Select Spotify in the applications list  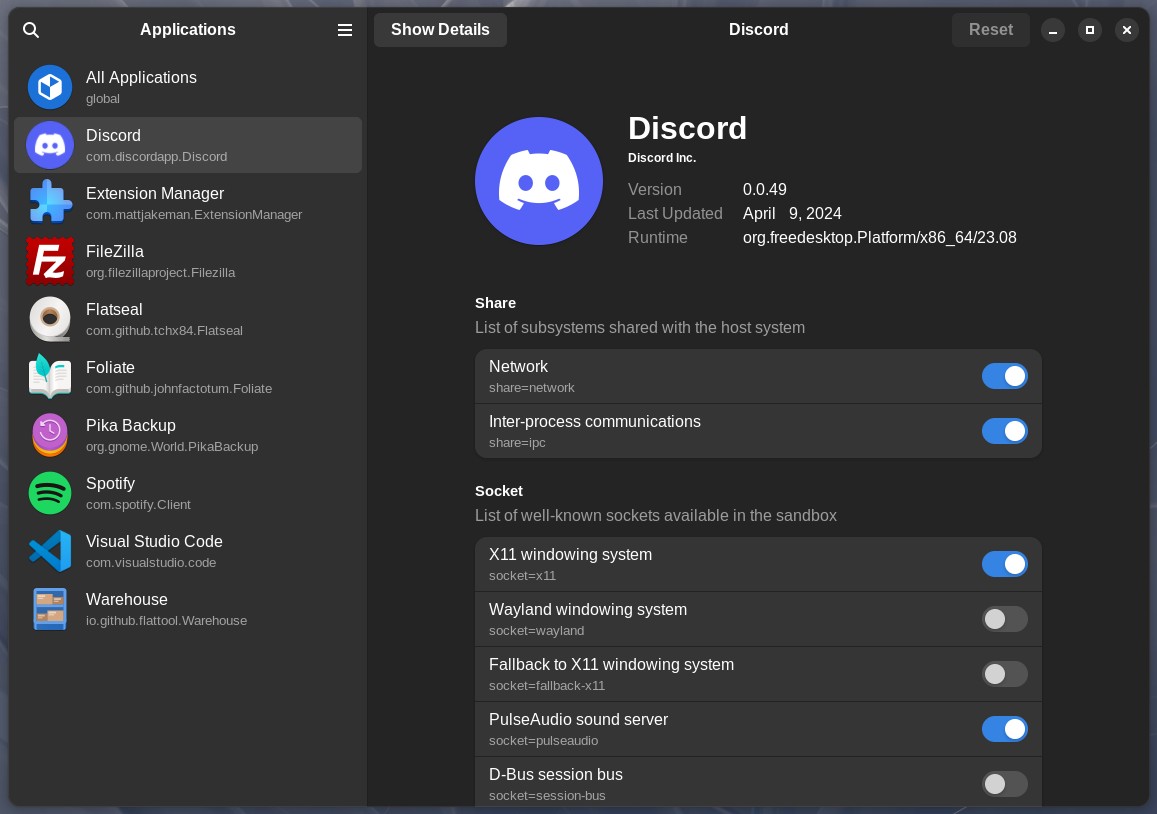click(x=188, y=493)
